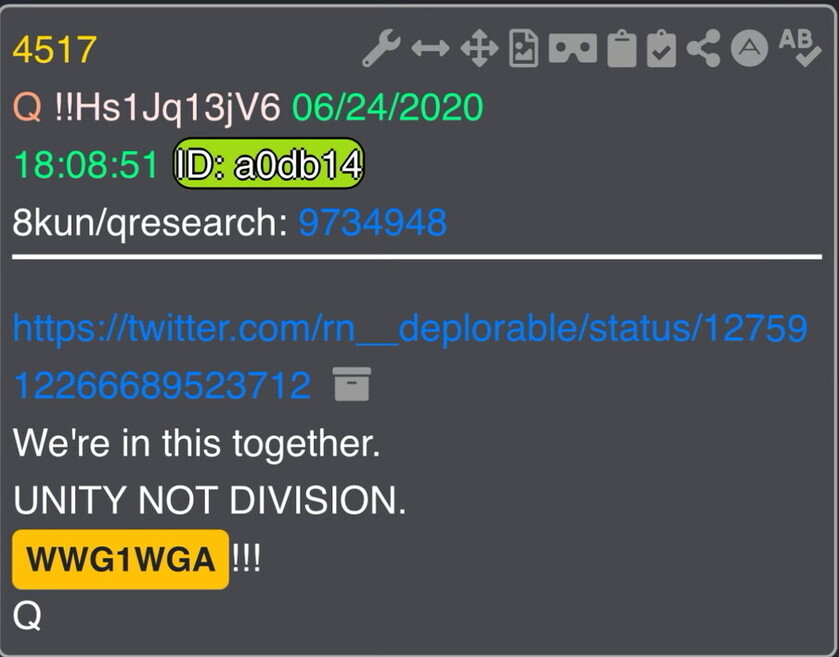Click the green ID a0db14 badge

pos(269,164)
